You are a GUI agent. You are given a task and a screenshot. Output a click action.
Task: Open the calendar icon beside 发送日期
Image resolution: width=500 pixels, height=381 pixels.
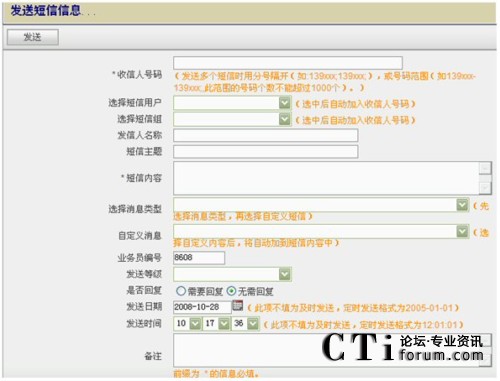(237, 305)
